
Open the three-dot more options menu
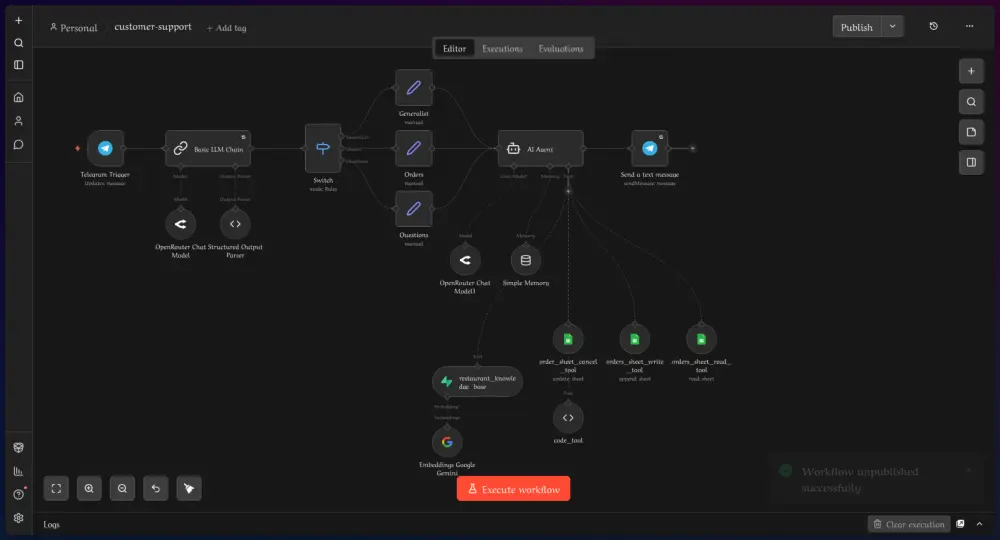(x=969, y=26)
